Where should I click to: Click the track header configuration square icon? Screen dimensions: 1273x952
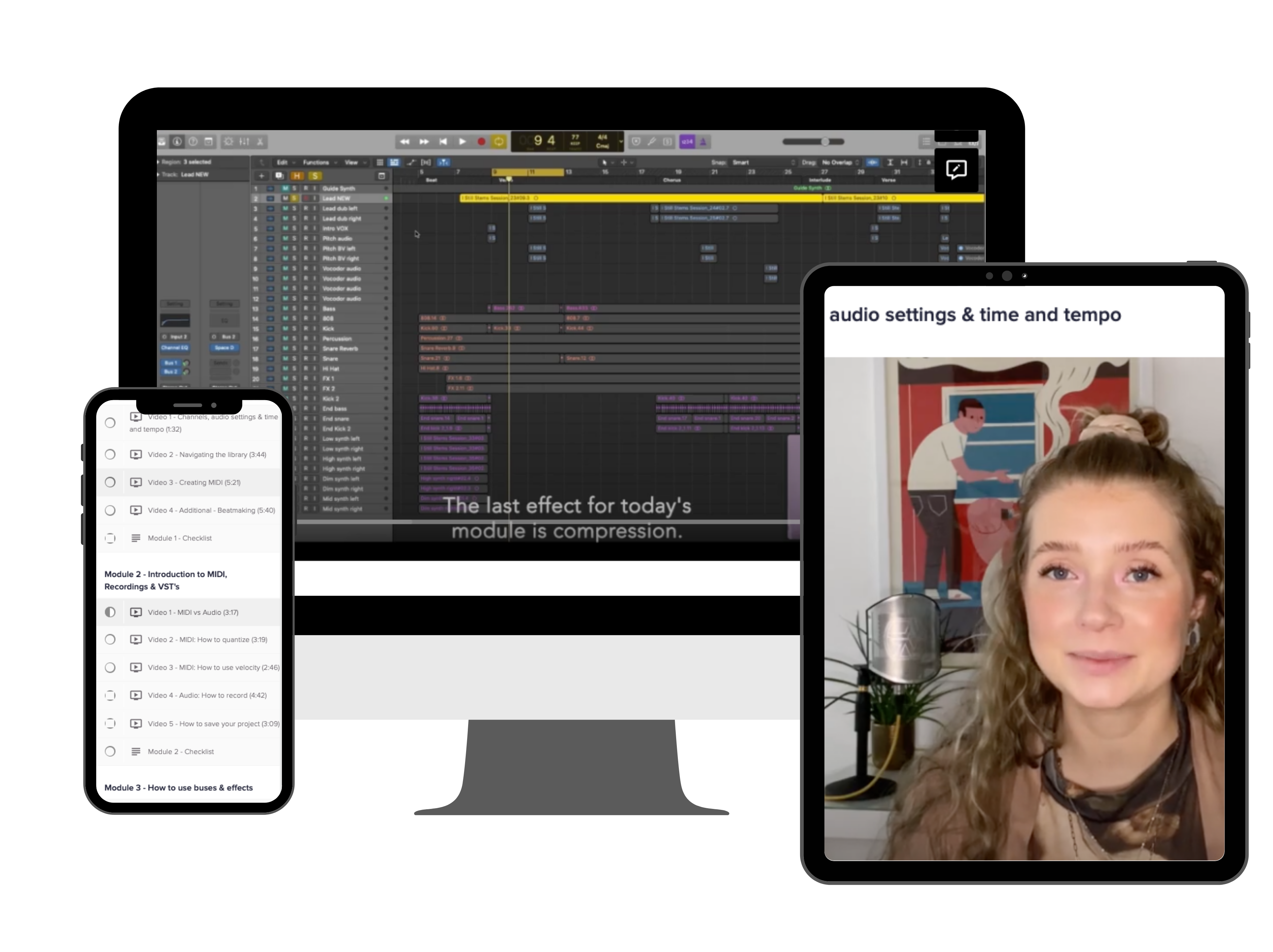point(382,176)
